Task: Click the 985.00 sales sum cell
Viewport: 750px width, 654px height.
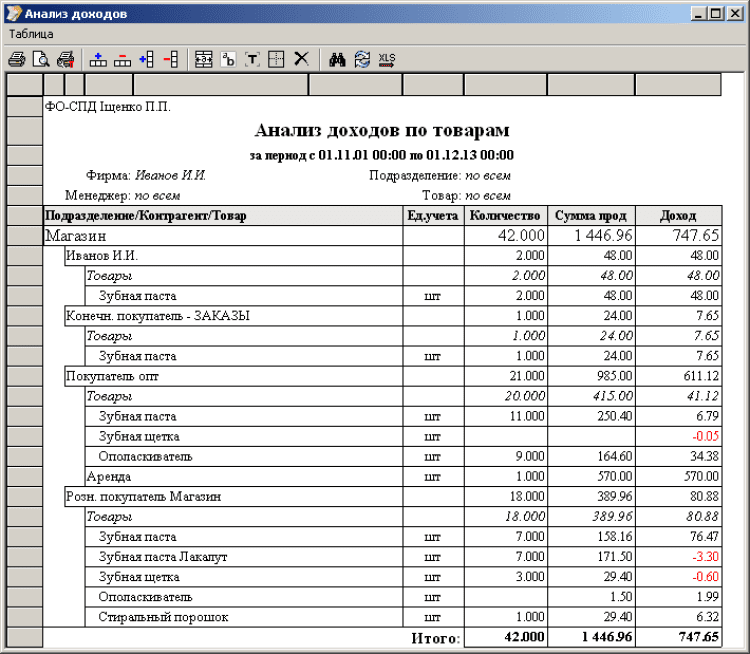Action: [591, 377]
